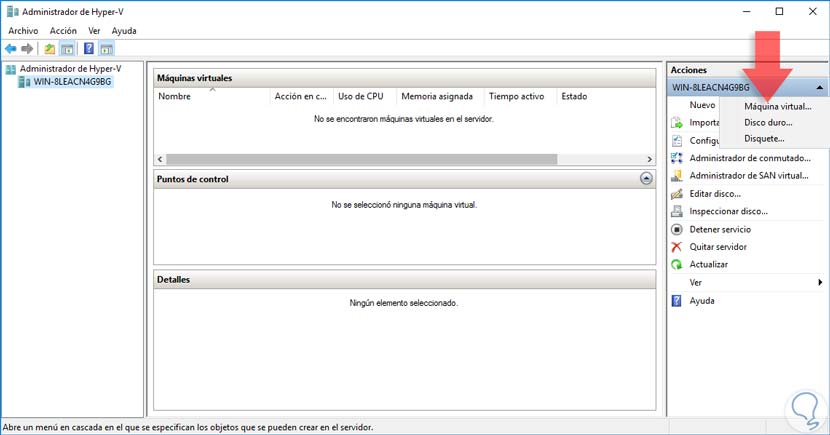This screenshot has height=435, width=830.
Task: Click the green Actualizar refresh icon
Action: (x=676, y=264)
